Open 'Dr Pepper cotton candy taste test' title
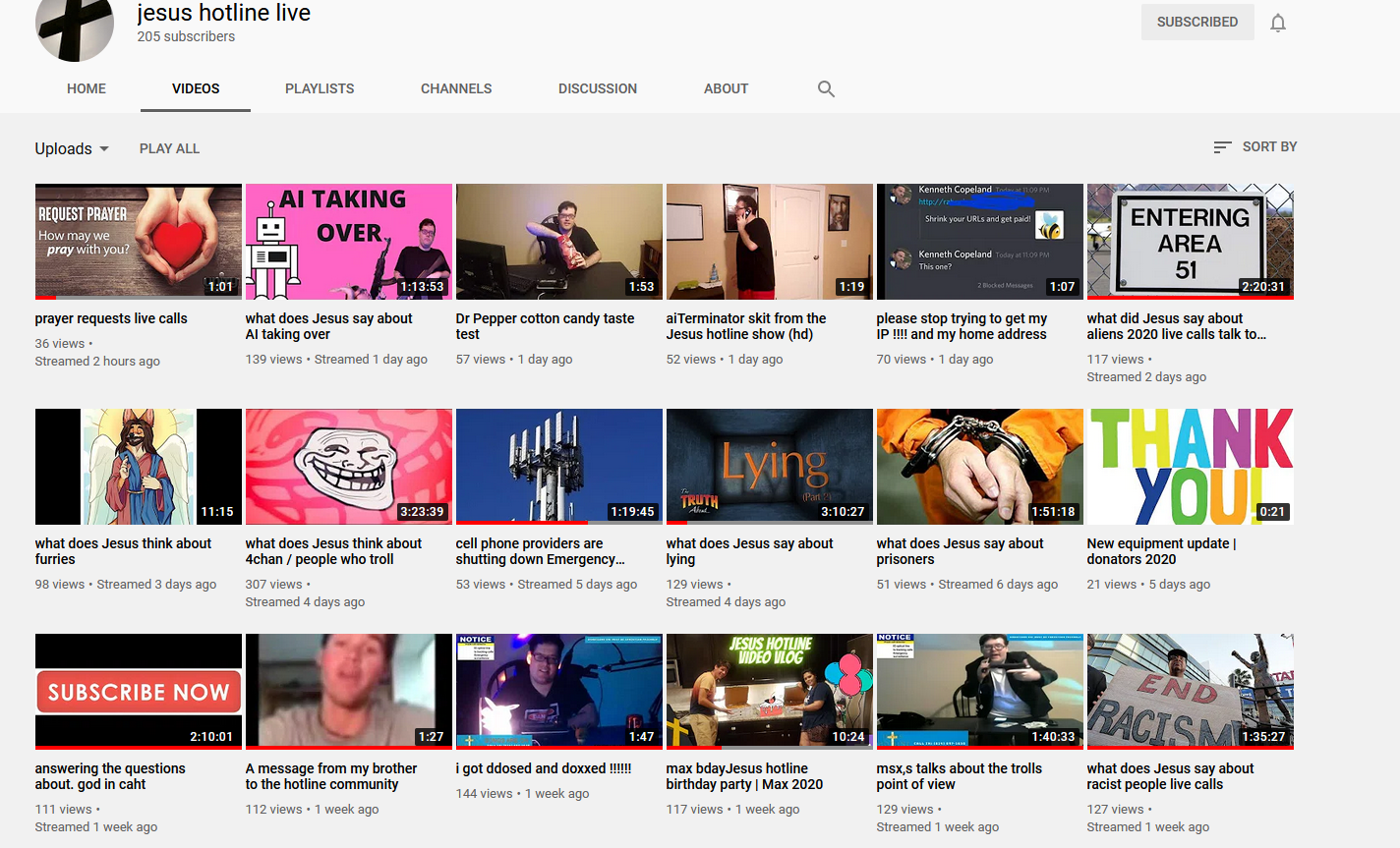 click(x=546, y=326)
